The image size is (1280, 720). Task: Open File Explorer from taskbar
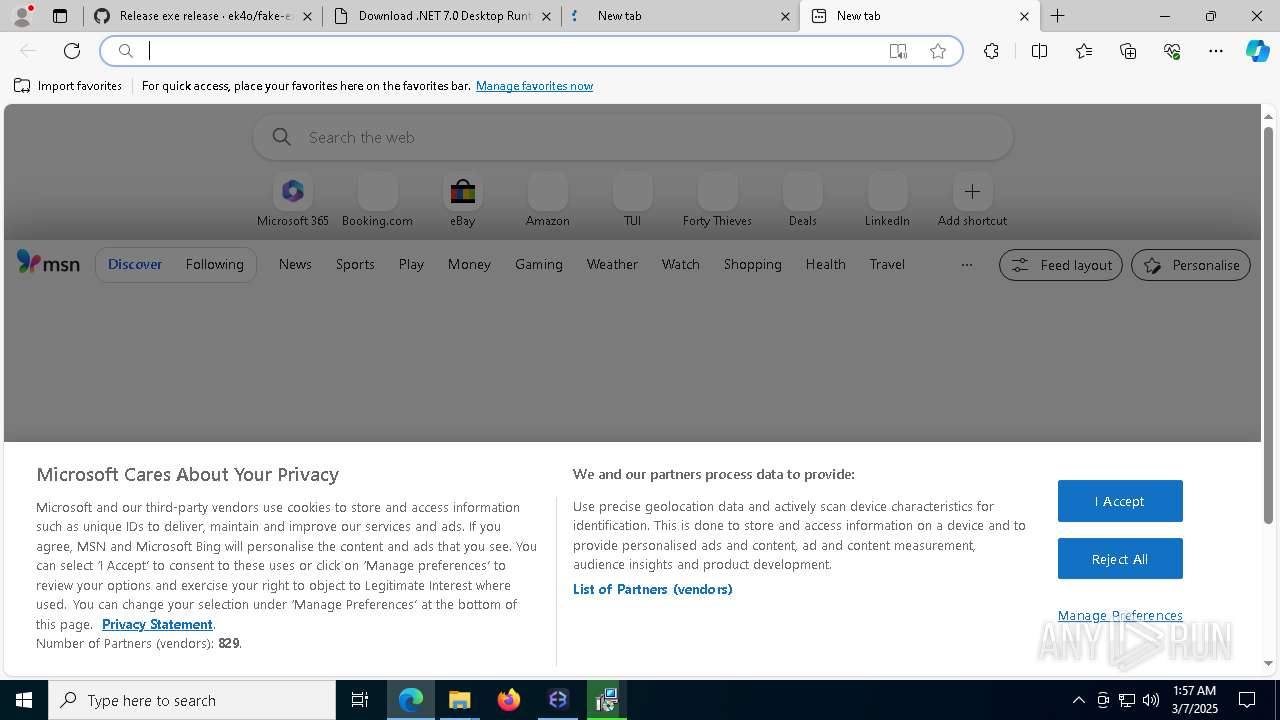460,700
